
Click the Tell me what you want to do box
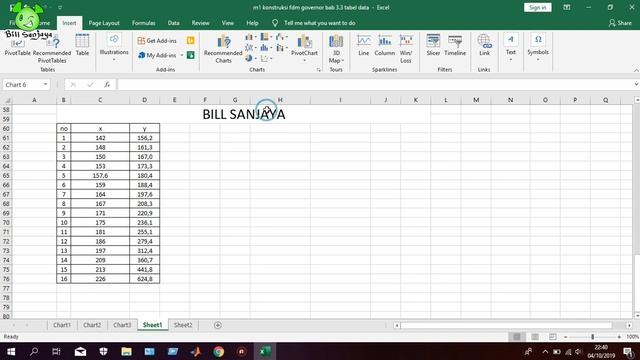tap(319, 23)
